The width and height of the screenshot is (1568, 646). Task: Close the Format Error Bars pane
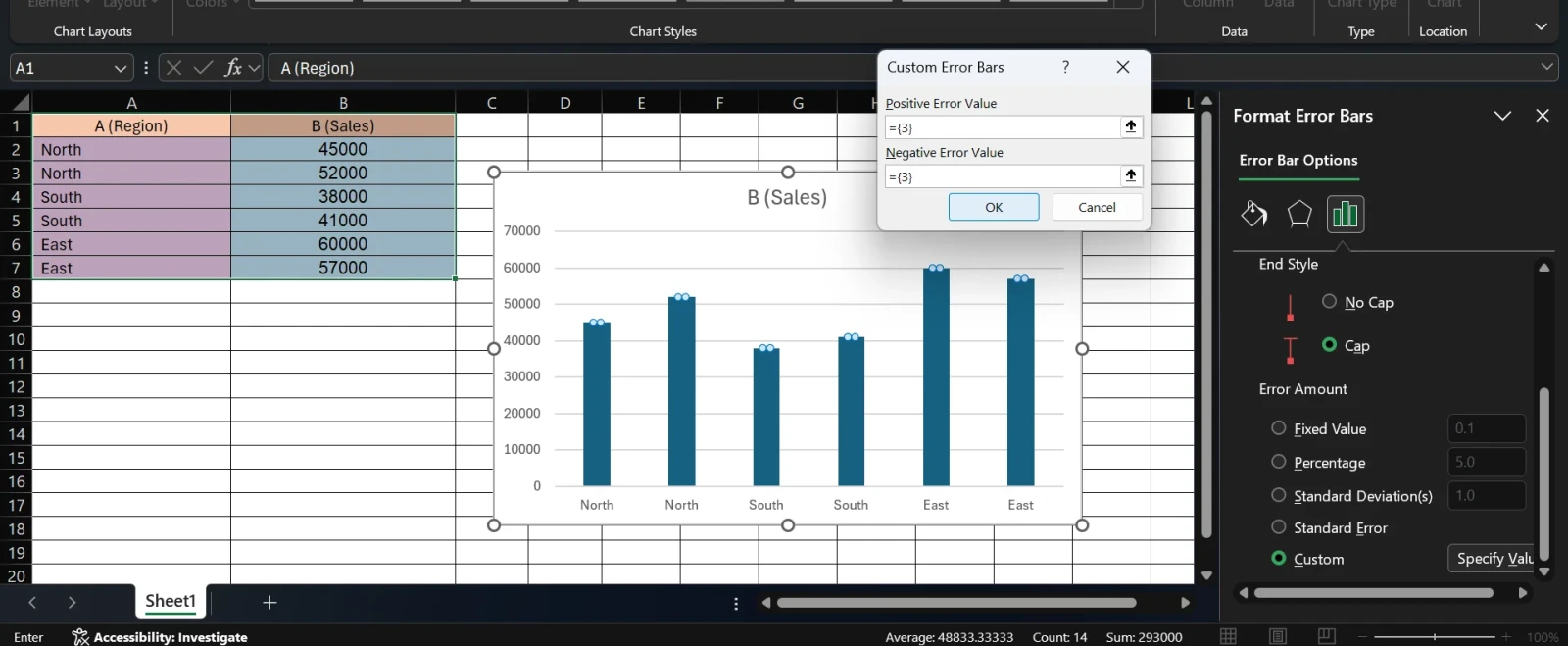[x=1543, y=116]
